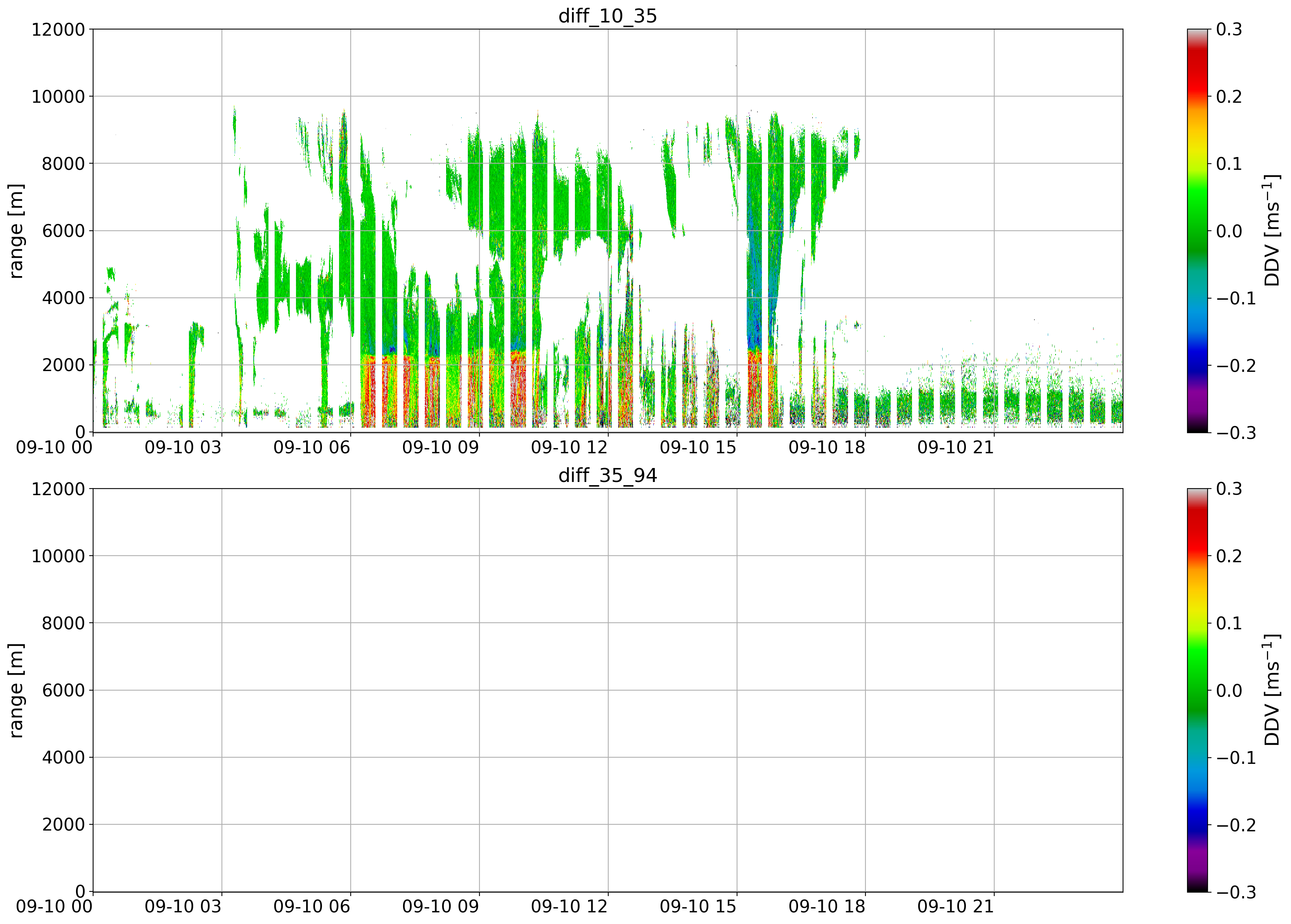
Task: Select top plot's "09-10 06" time tick
Action: (x=312, y=448)
